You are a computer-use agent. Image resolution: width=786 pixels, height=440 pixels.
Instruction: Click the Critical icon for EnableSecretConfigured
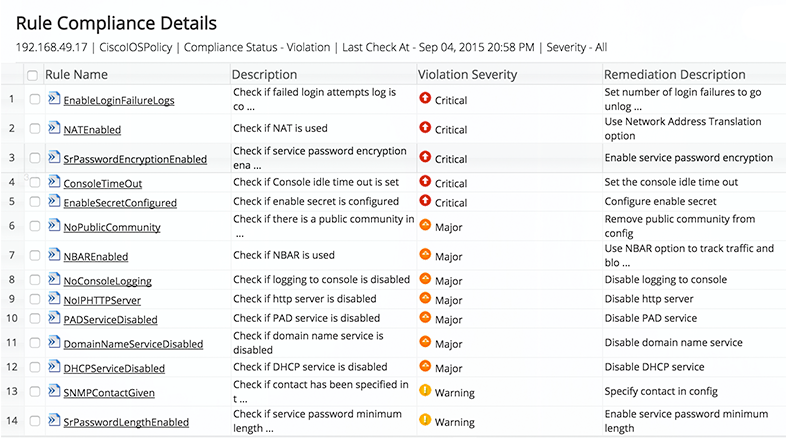point(425,202)
